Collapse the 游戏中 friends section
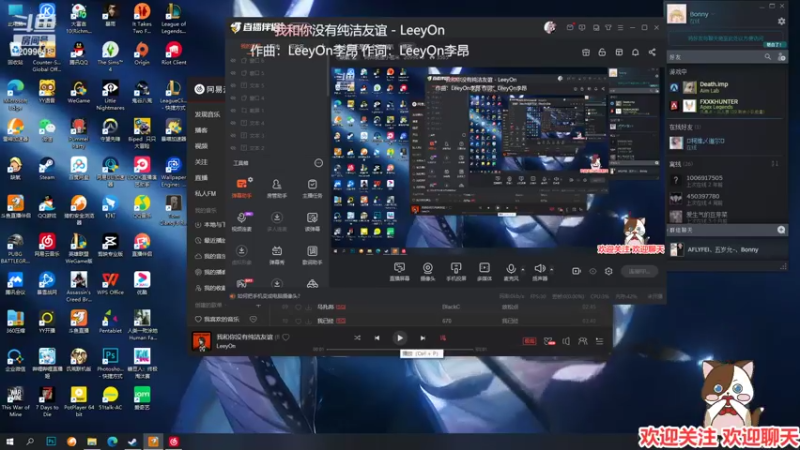This screenshot has width=800, height=450. pos(678,72)
